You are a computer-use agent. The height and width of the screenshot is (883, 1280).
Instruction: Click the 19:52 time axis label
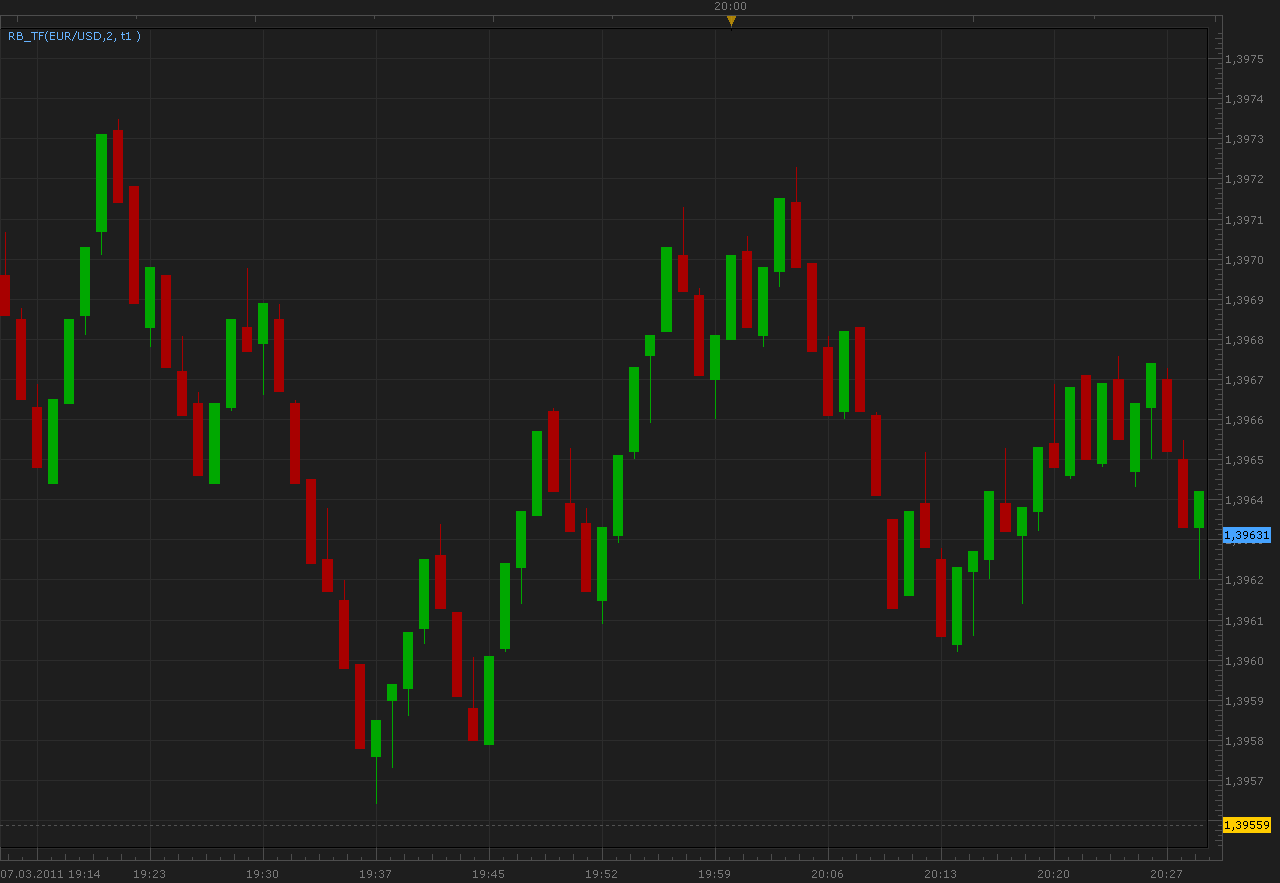click(x=602, y=874)
